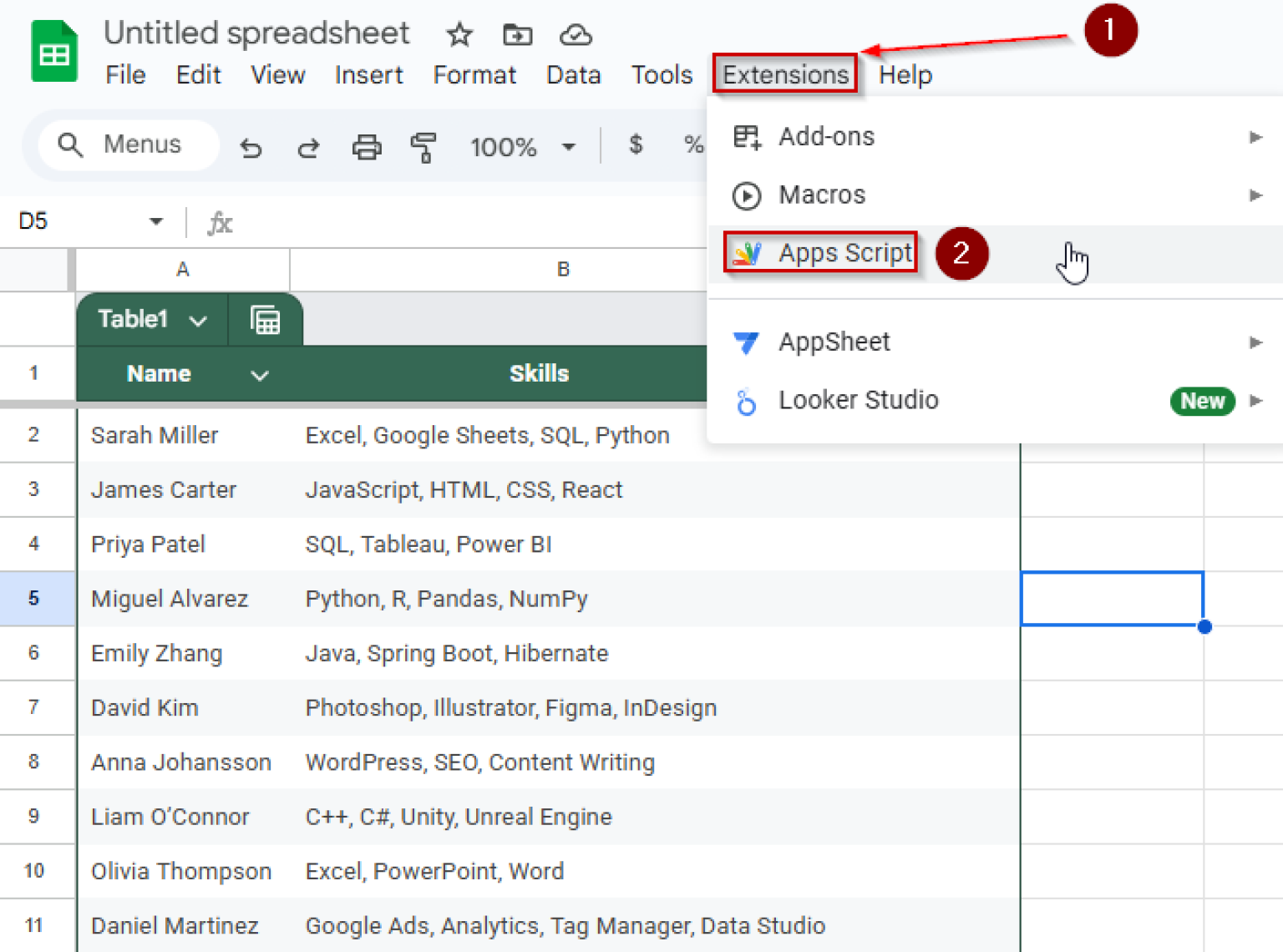The height and width of the screenshot is (952, 1283).
Task: Check the cloud document status icon
Action: 576,35
